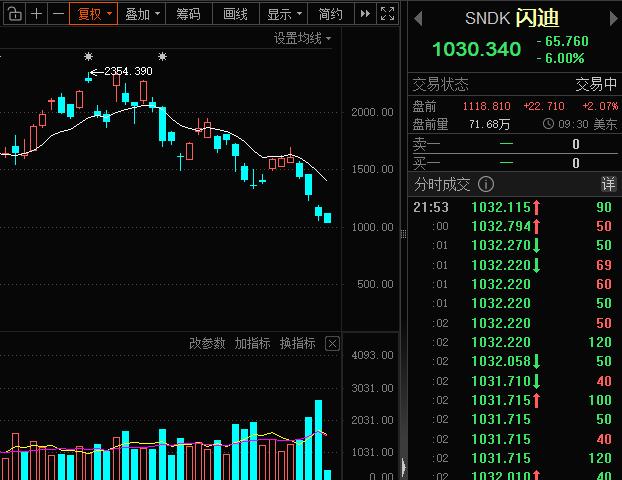Click the fast-forward double arrow icon
The height and width of the screenshot is (480, 622).
365,14
